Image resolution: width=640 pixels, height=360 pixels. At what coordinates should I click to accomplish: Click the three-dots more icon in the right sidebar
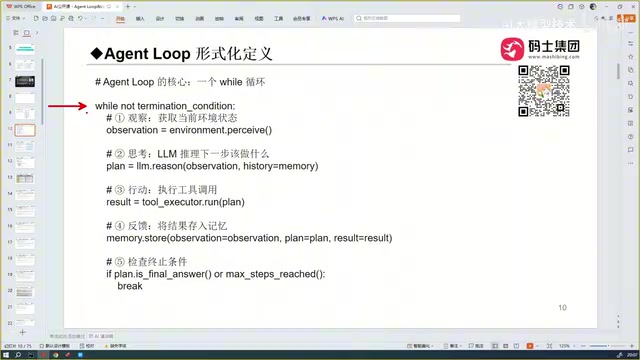(631, 163)
